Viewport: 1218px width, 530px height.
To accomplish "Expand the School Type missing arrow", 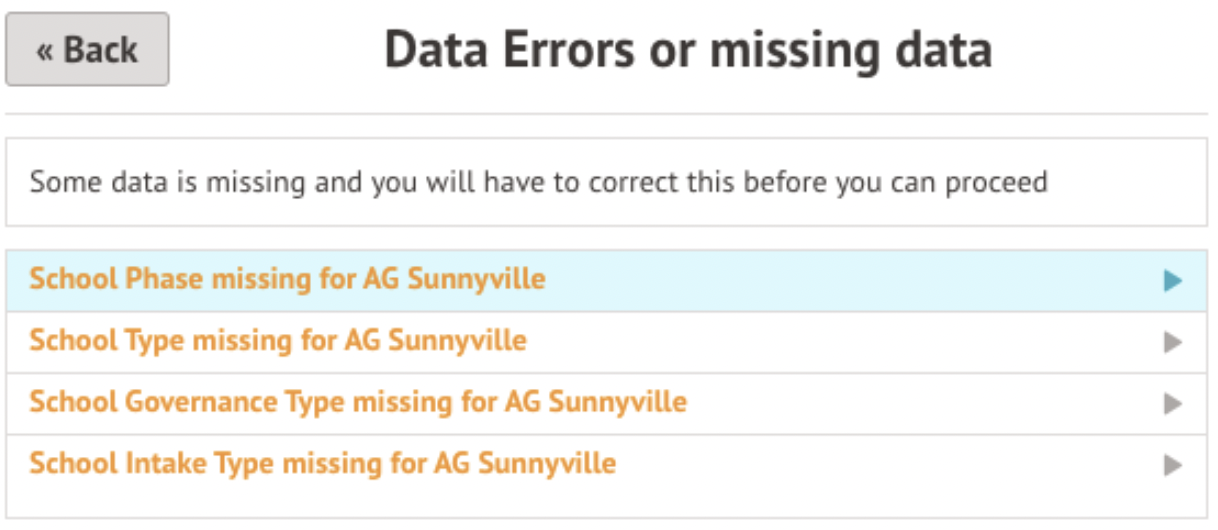I will point(1173,343).
